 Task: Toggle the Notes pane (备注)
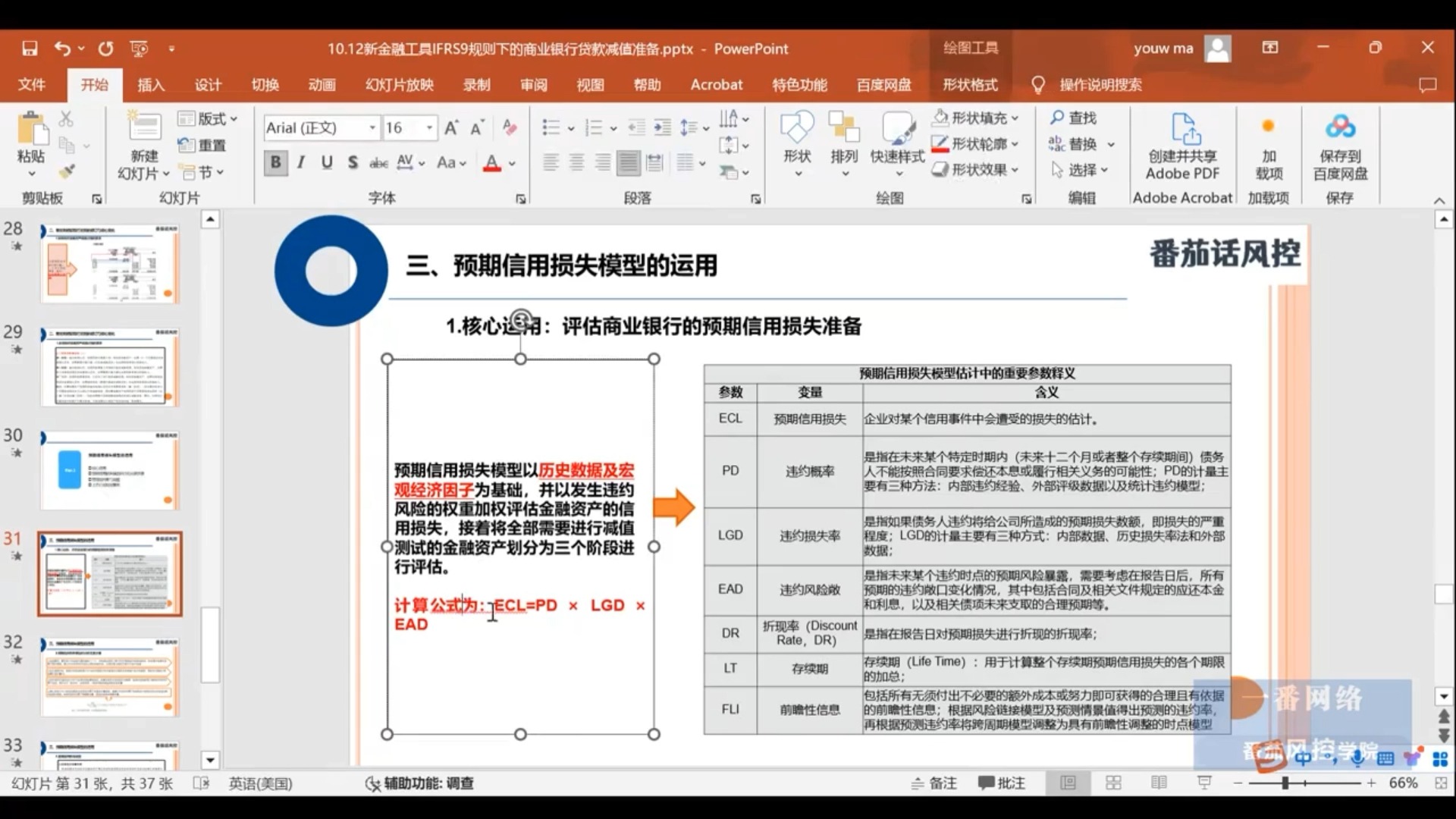tap(934, 783)
